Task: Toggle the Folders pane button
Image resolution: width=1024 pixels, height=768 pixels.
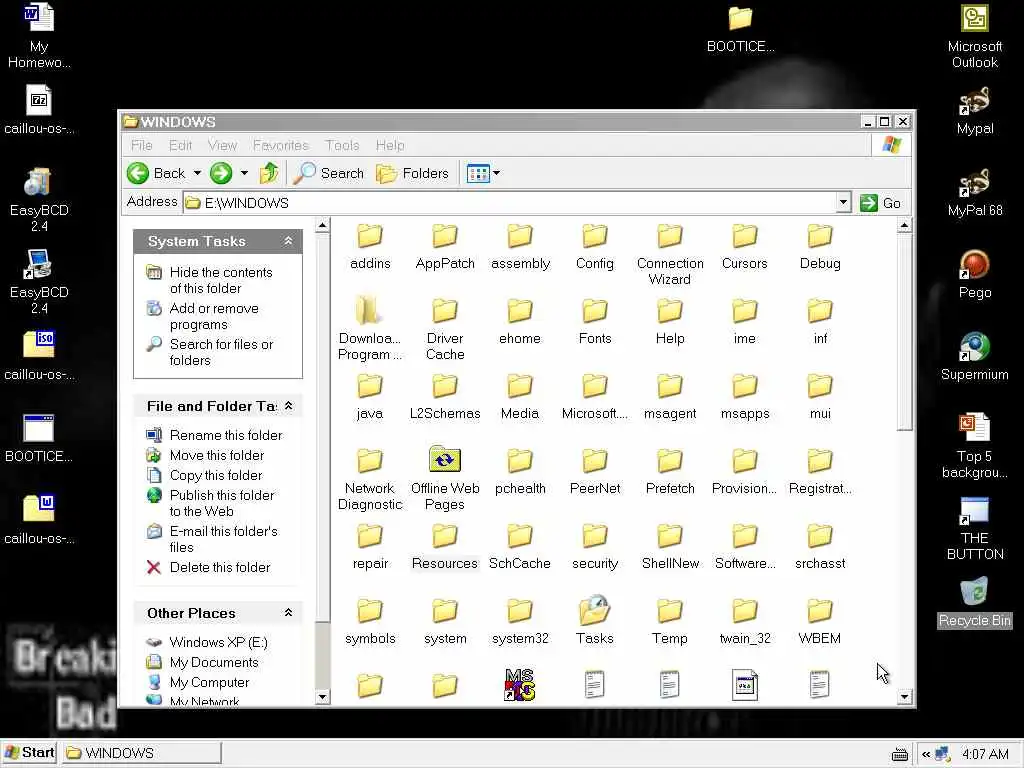Action: point(413,173)
